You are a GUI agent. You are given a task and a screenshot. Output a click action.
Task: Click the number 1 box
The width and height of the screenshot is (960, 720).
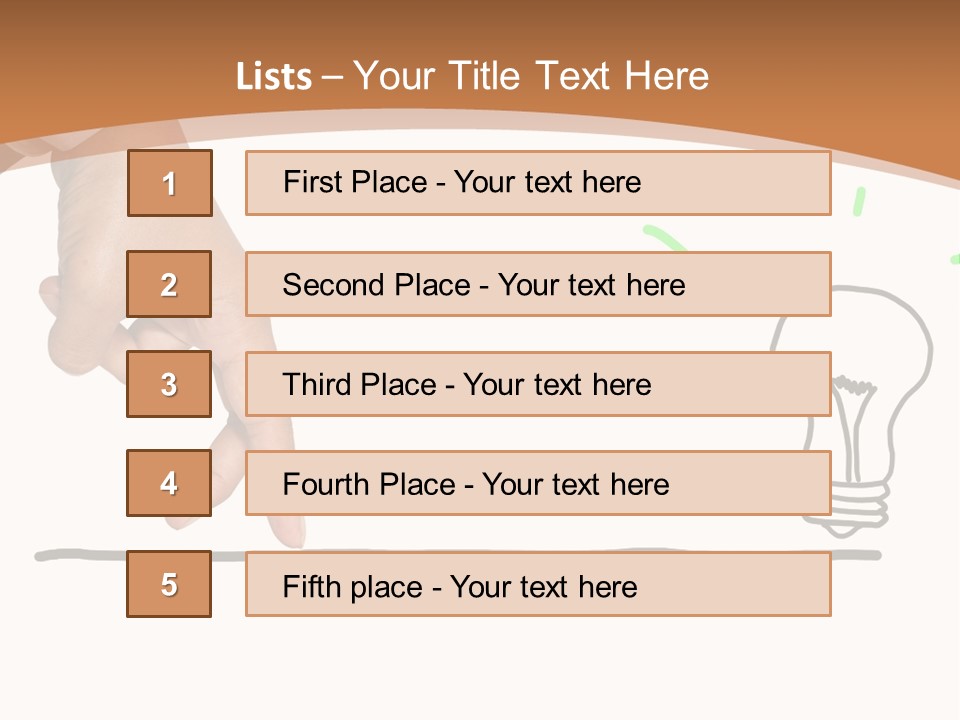[169, 183]
